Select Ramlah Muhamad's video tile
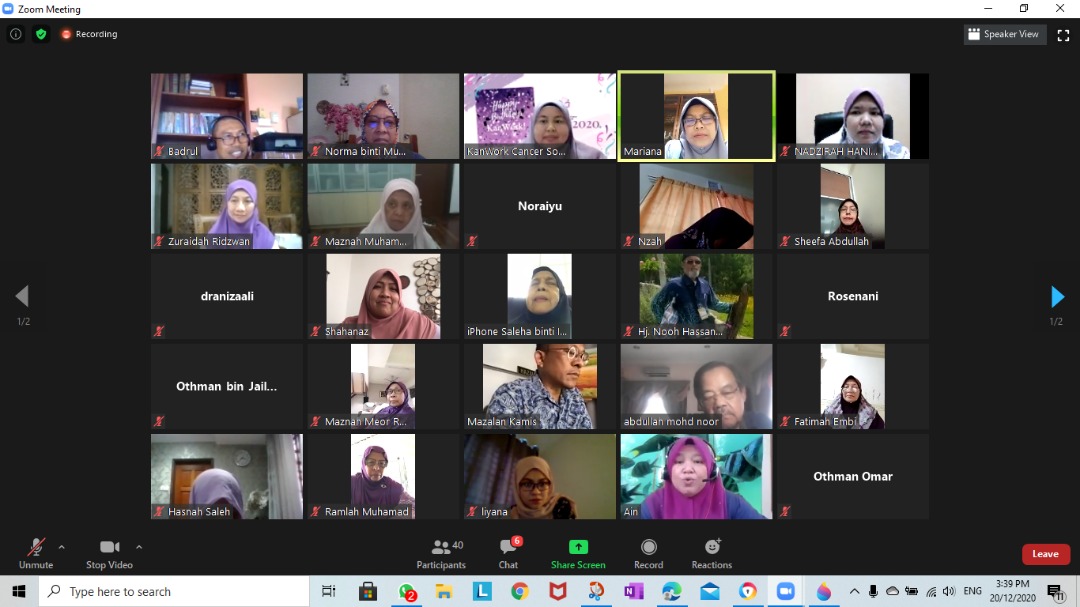 tap(383, 476)
